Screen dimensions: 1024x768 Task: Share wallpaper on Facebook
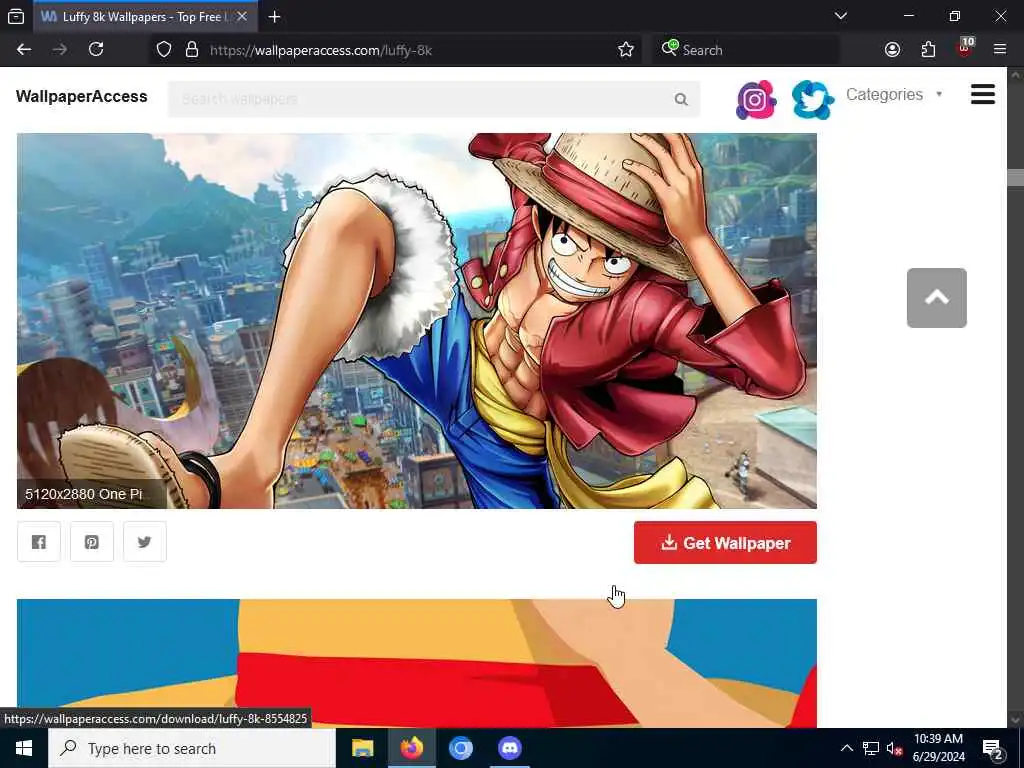(x=39, y=542)
